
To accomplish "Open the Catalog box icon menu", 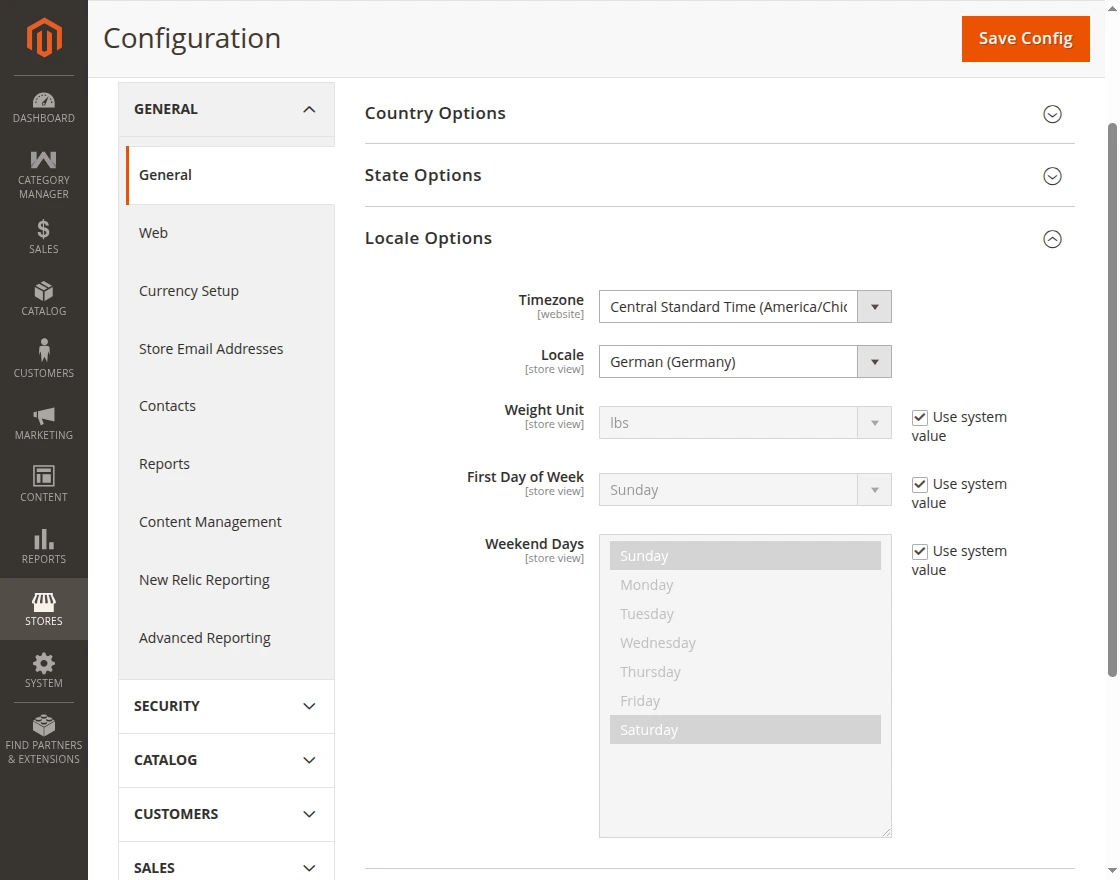I will click(x=44, y=299).
